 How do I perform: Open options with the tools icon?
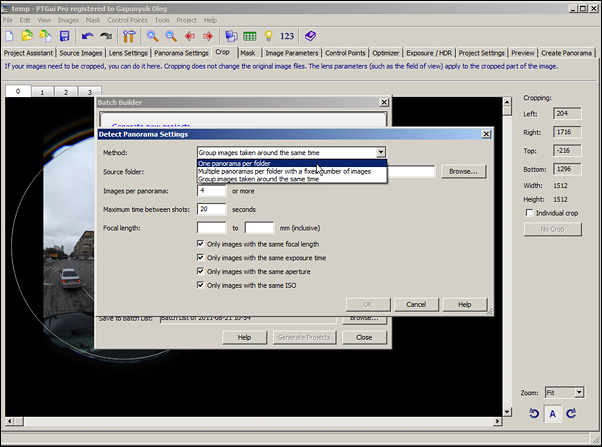129,36
